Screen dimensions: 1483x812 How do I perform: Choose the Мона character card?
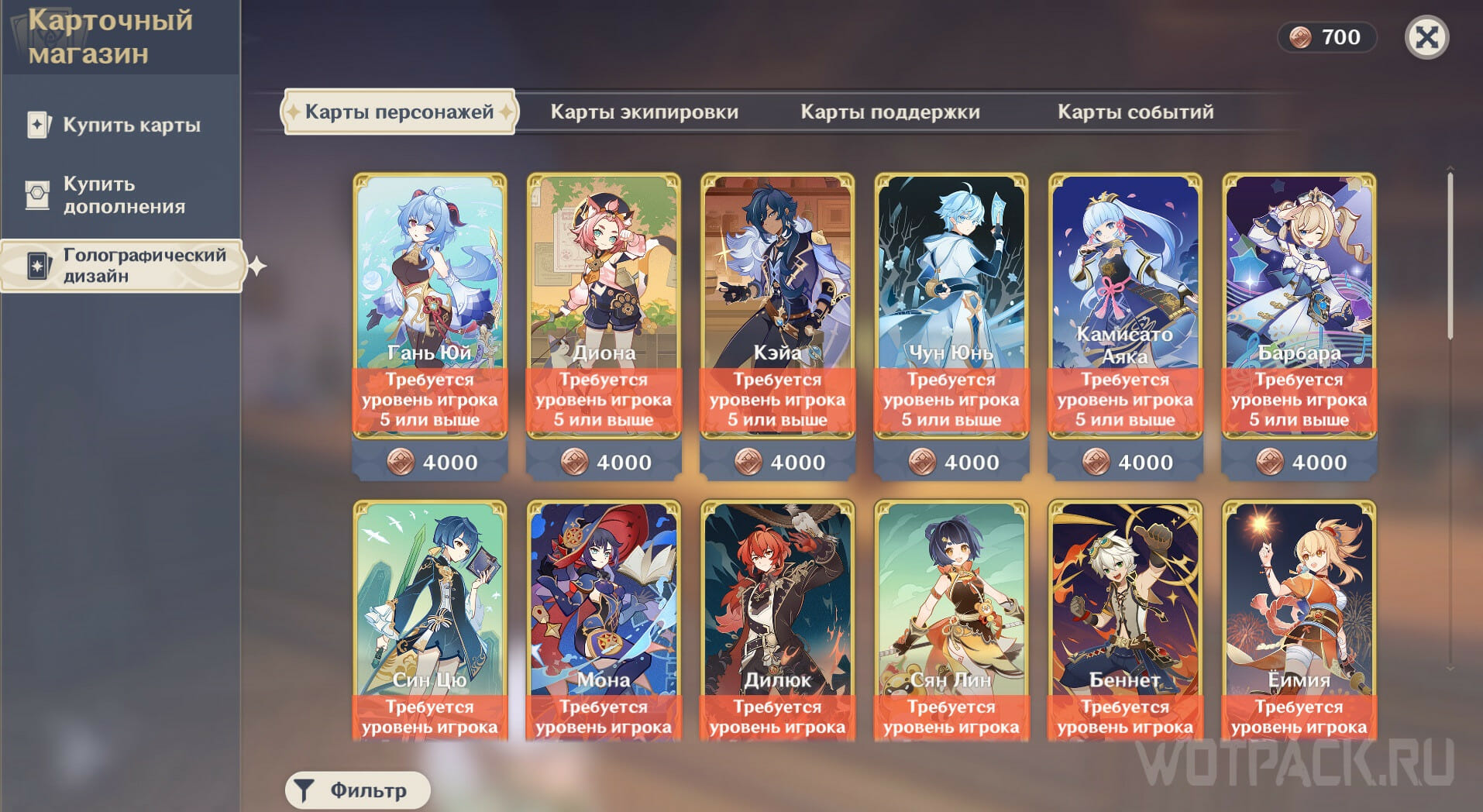click(x=604, y=620)
